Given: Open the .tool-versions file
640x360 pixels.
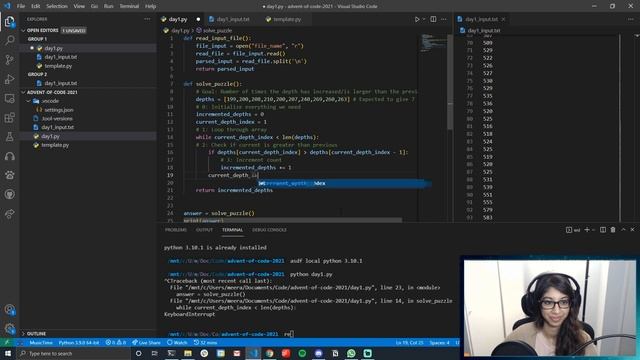Looking at the screenshot, I should tap(89, 119).
